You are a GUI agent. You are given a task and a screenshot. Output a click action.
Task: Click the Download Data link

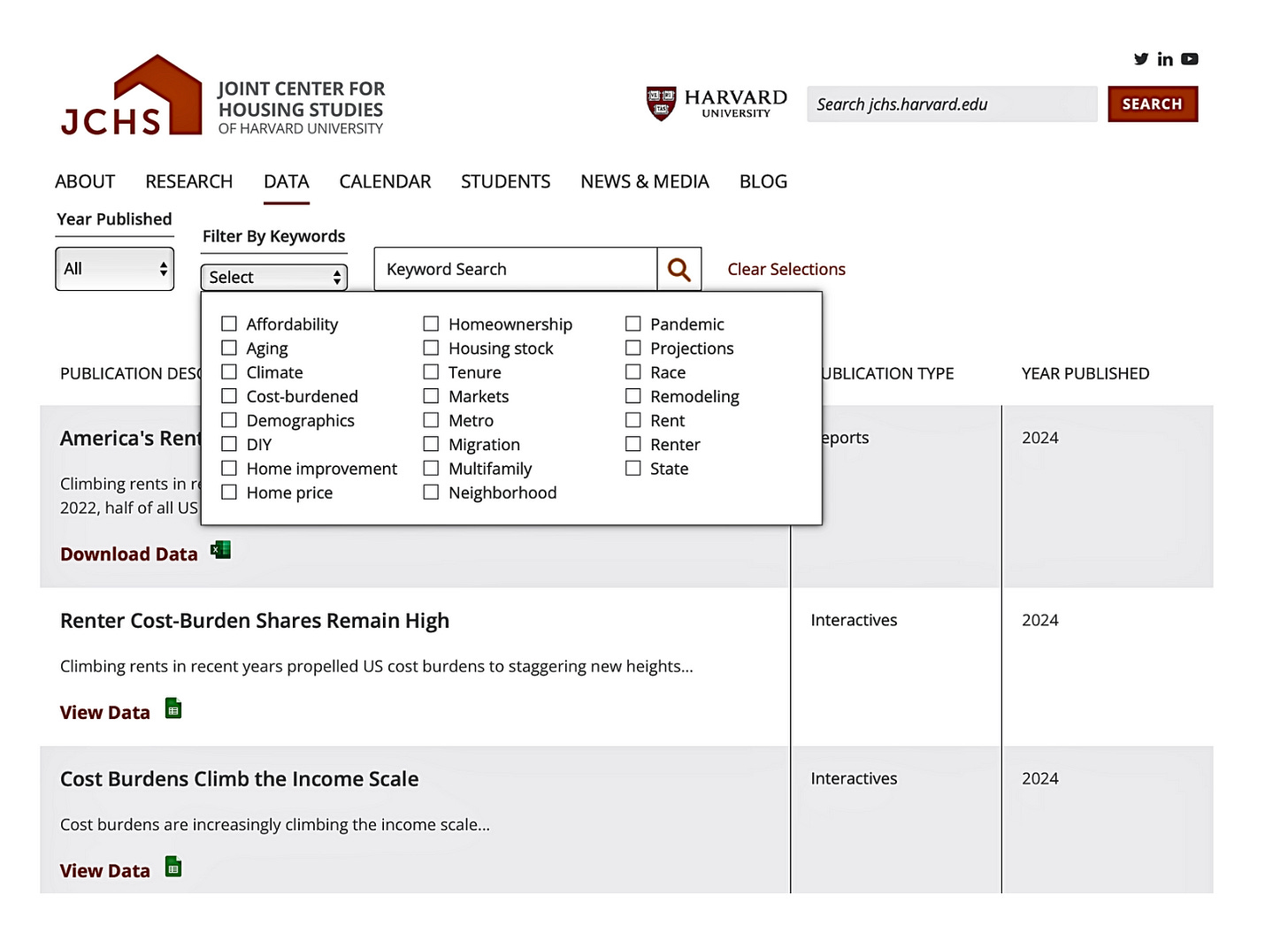click(129, 554)
